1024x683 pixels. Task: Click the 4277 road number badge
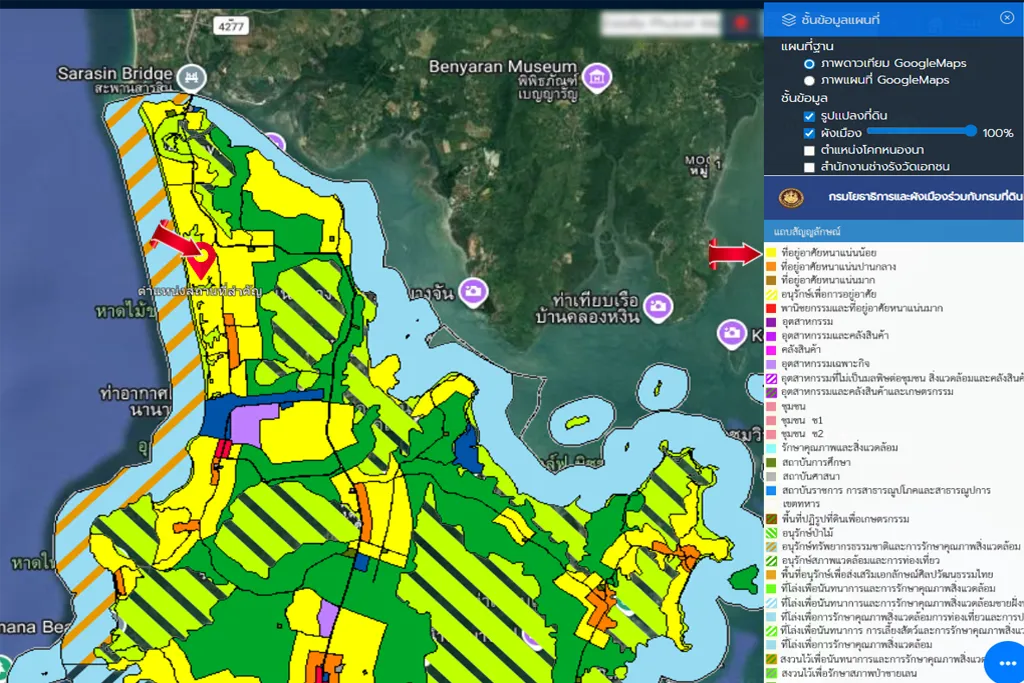click(231, 29)
